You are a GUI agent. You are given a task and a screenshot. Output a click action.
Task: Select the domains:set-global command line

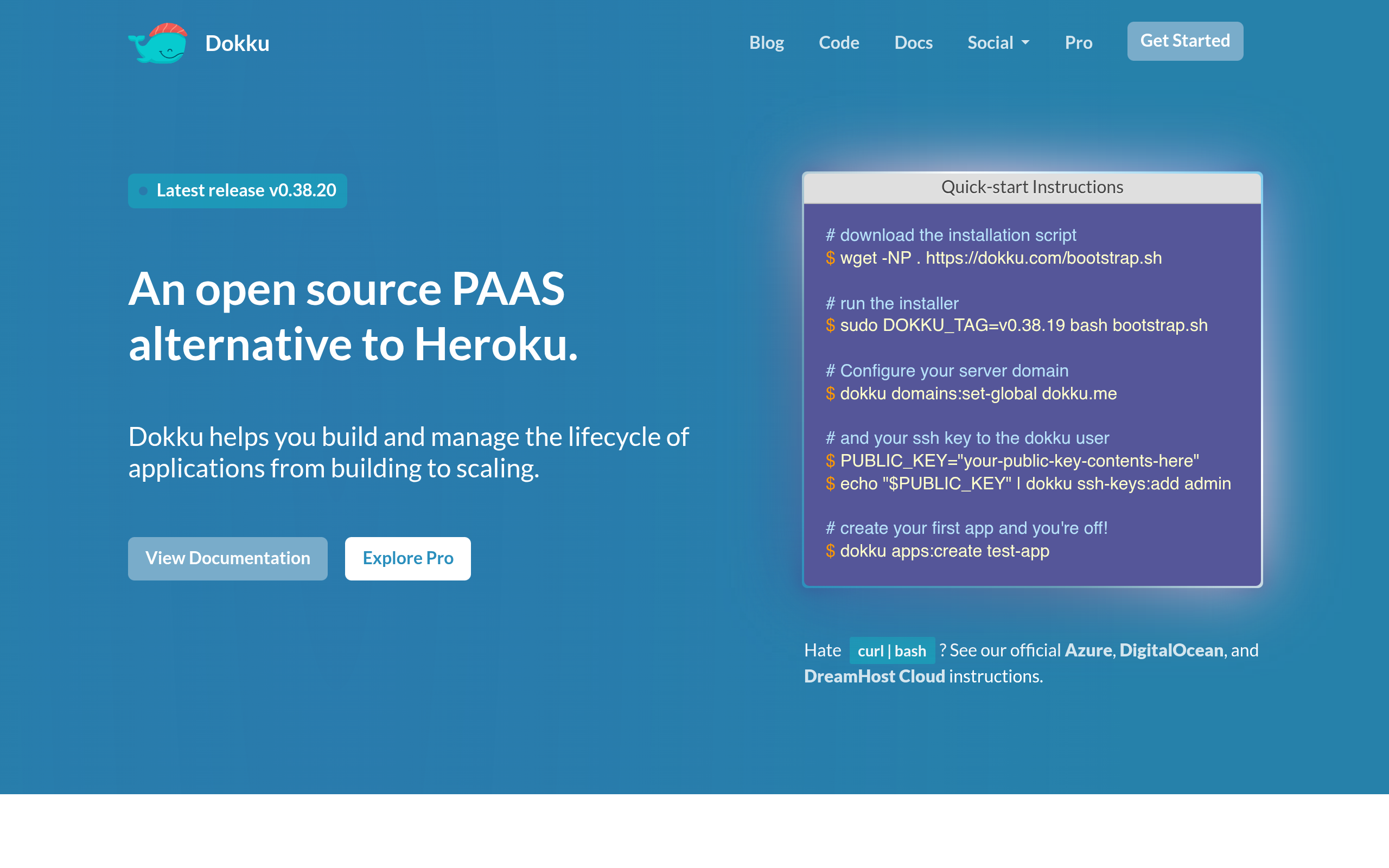[x=971, y=394]
